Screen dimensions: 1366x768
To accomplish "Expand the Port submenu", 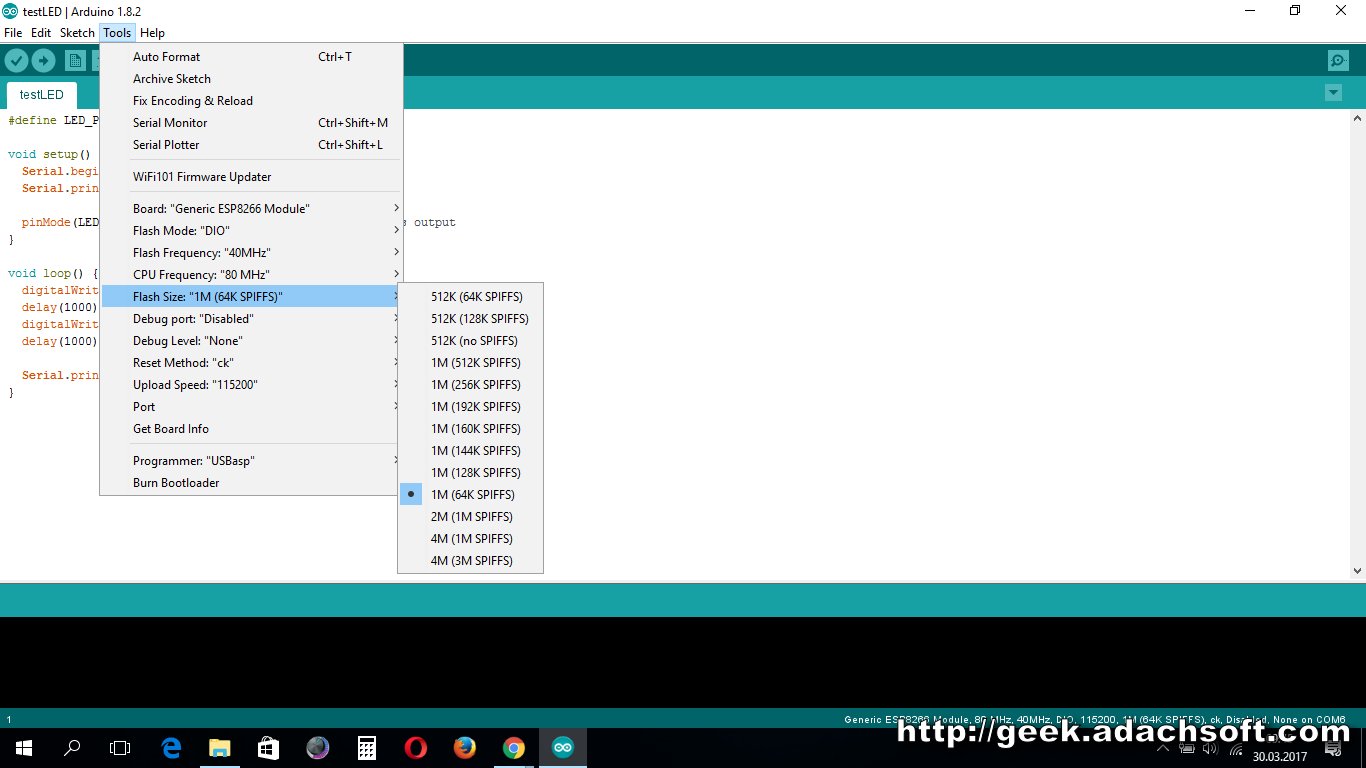I will pos(251,407).
